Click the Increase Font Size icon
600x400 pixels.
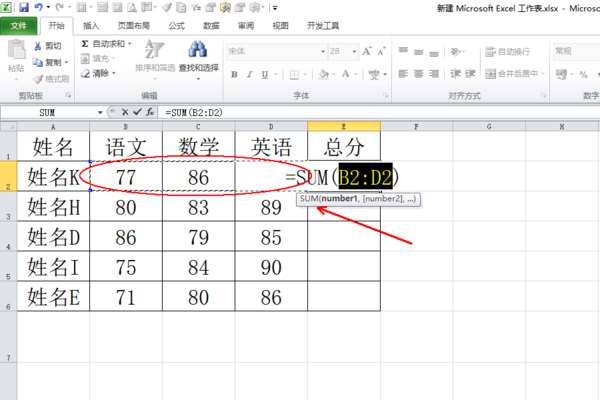click(x=367, y=51)
